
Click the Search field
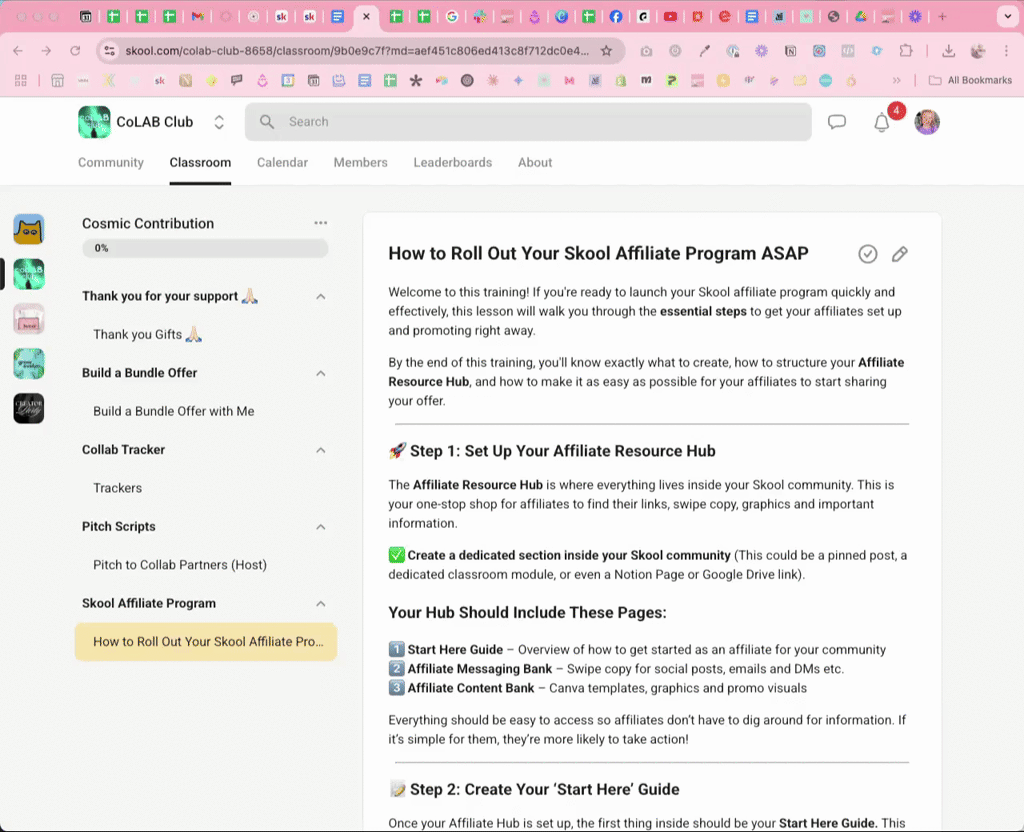point(528,122)
